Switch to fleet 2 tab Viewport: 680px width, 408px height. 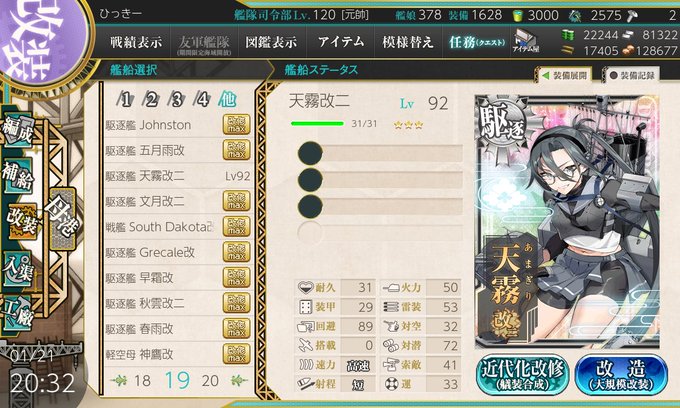pyautogui.click(x=151, y=100)
